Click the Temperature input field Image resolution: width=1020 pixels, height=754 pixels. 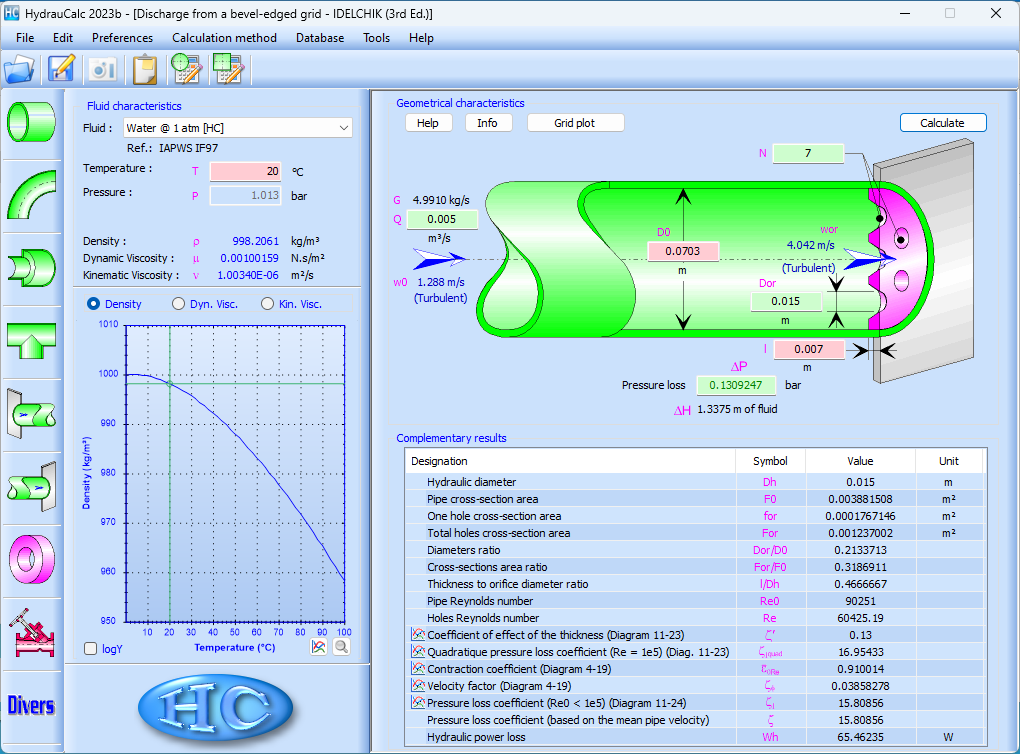point(245,171)
